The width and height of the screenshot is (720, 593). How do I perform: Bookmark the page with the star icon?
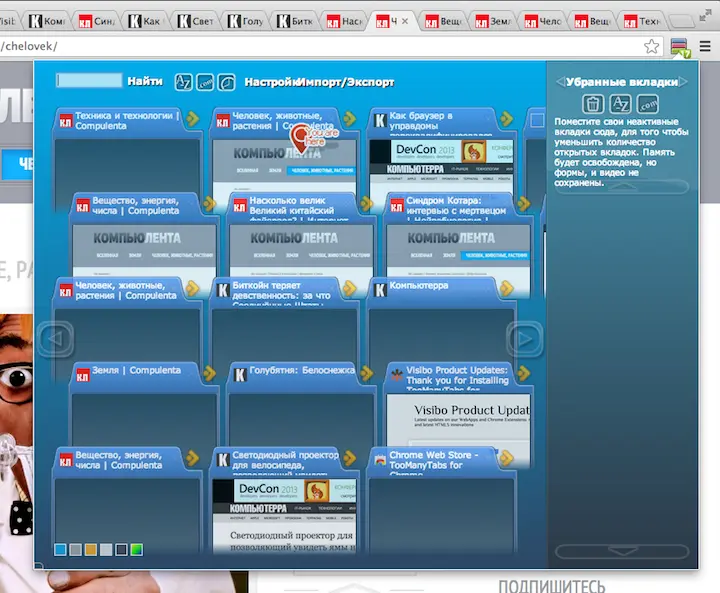point(651,46)
